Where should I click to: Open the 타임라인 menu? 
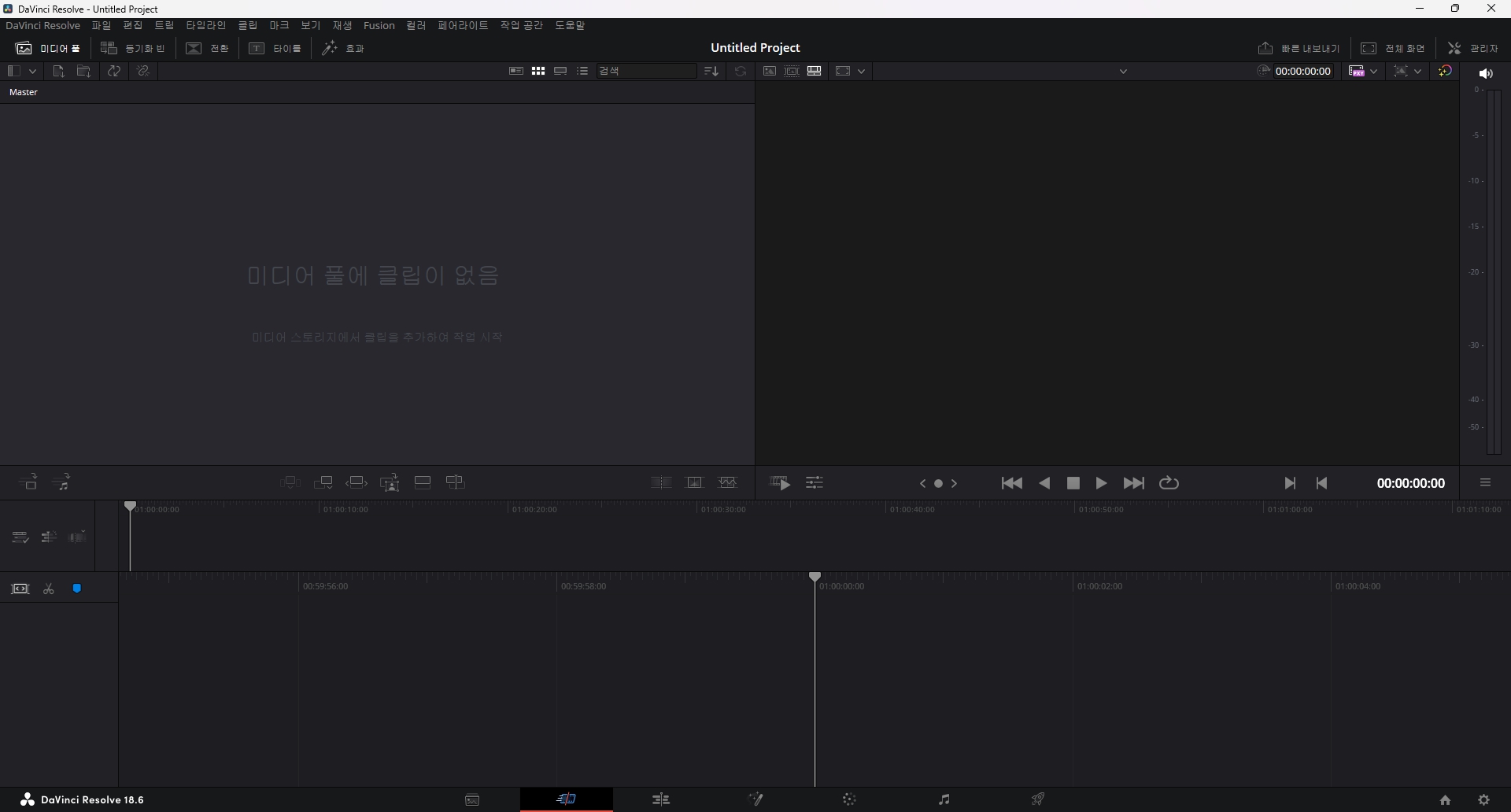click(206, 26)
